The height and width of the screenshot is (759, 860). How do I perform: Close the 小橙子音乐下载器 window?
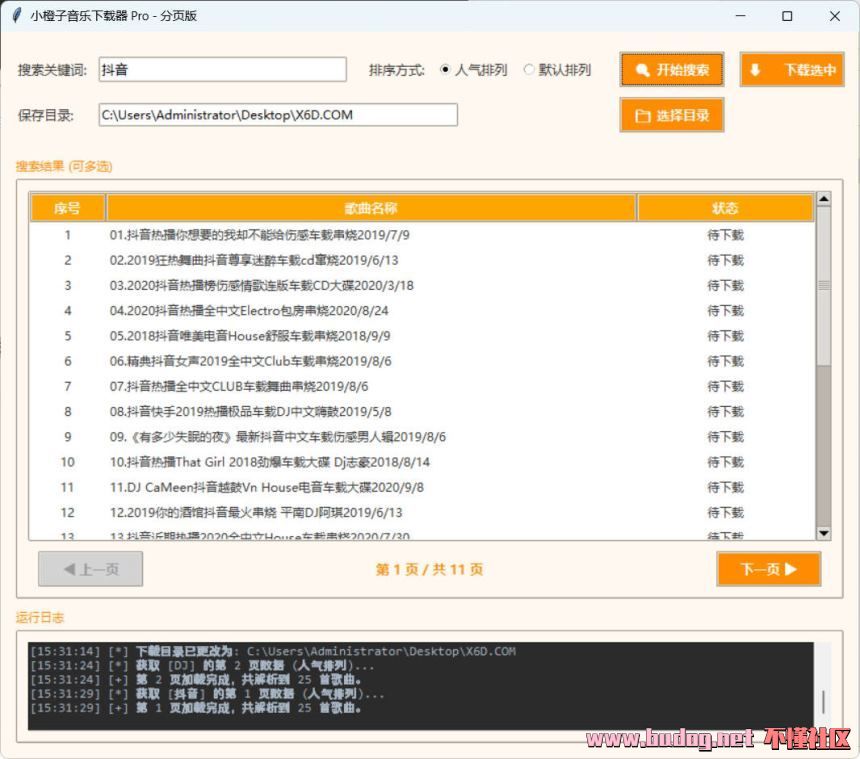click(835, 16)
